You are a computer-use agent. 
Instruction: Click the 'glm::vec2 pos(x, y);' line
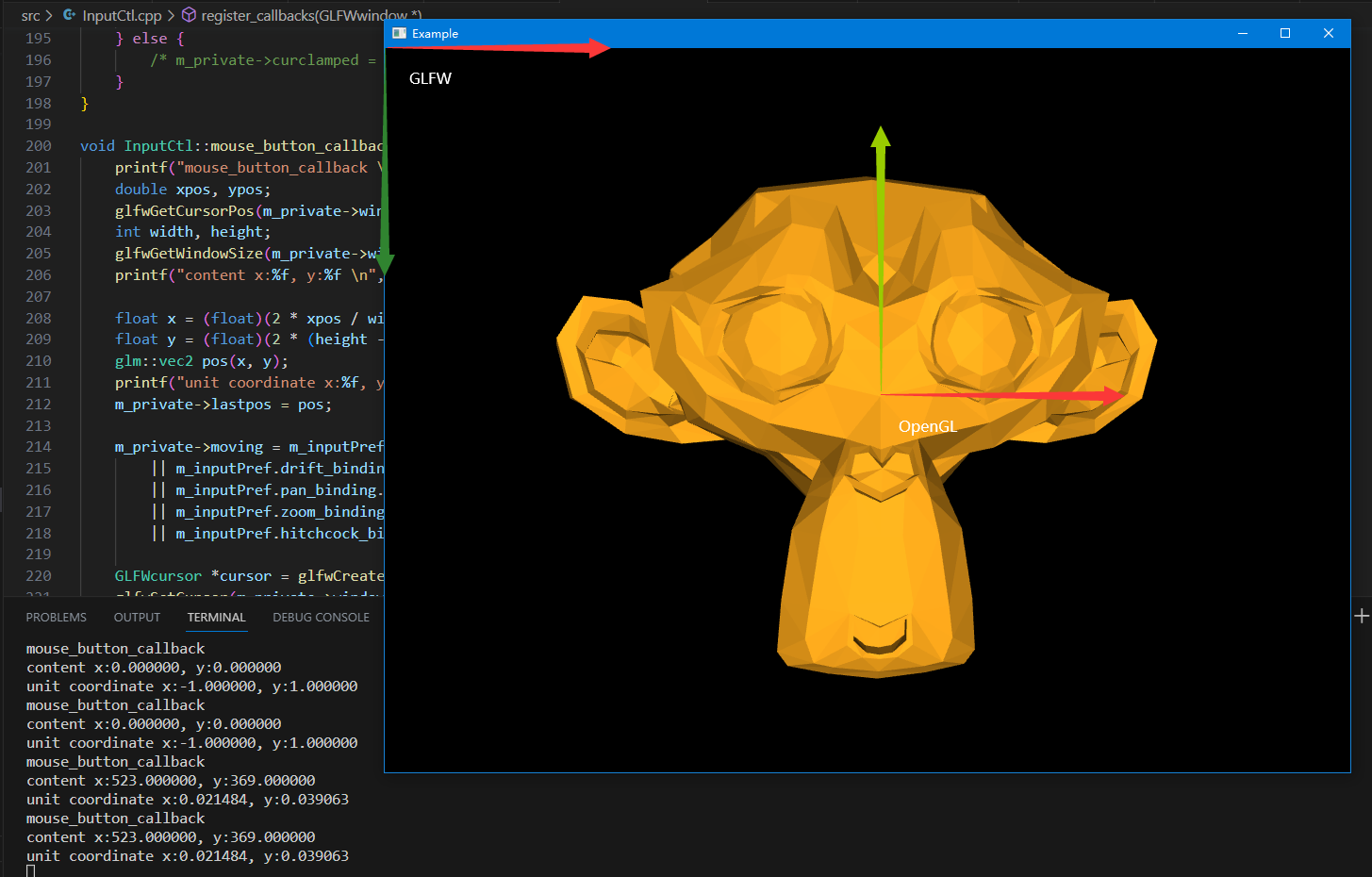pyautogui.click(x=202, y=361)
